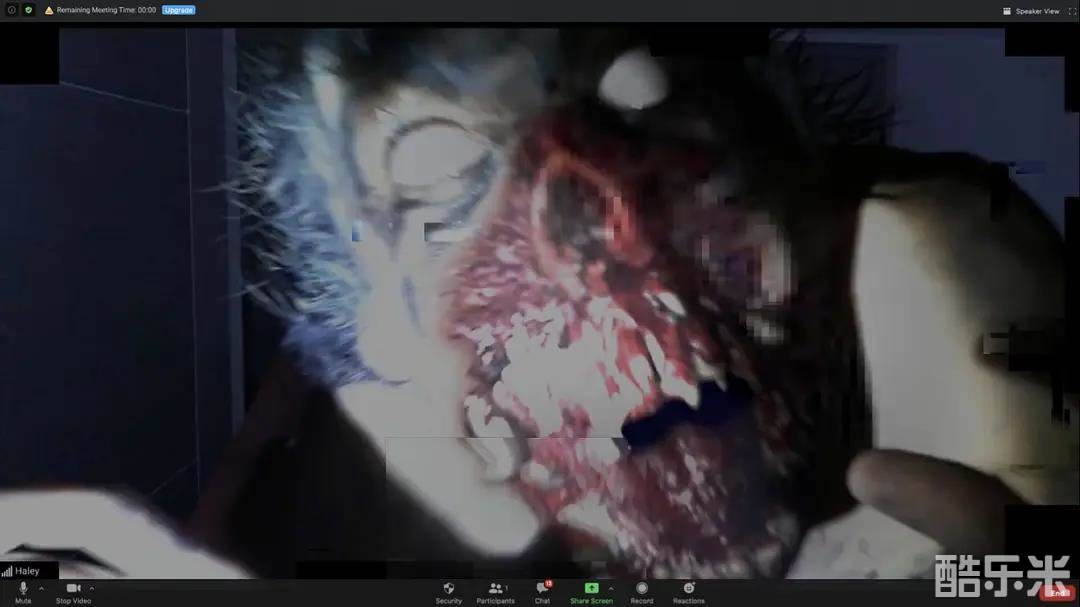Click the blue Upgrade button
This screenshot has height=607, width=1080.
click(179, 10)
